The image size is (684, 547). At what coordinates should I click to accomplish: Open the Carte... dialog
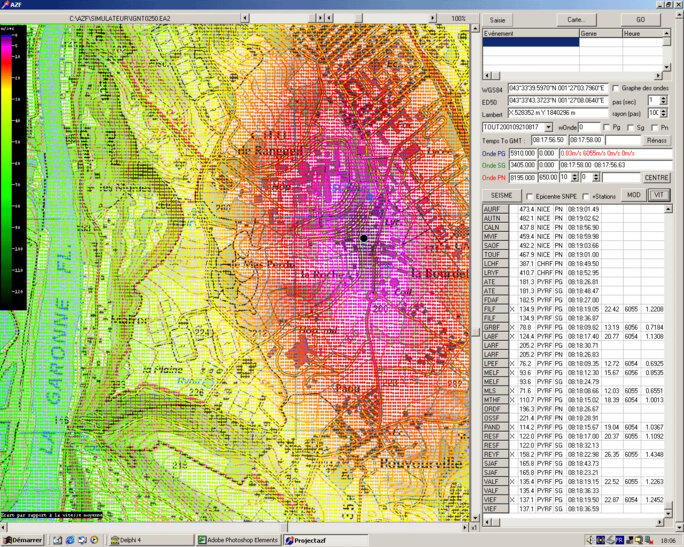click(576, 19)
